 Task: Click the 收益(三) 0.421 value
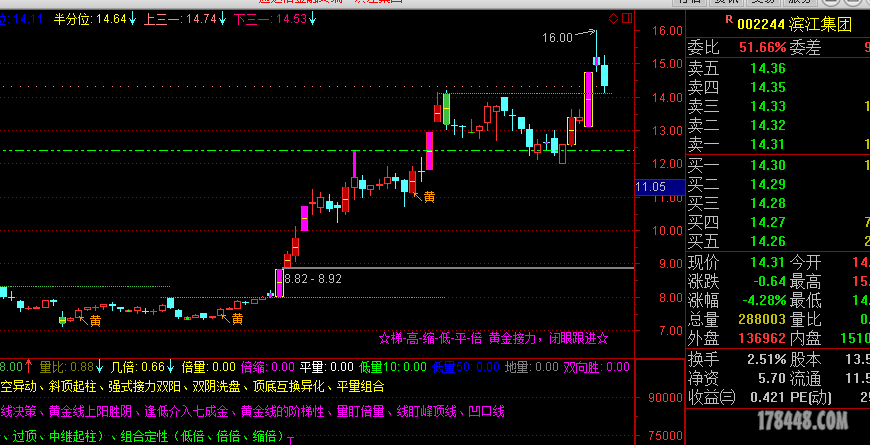768,398
